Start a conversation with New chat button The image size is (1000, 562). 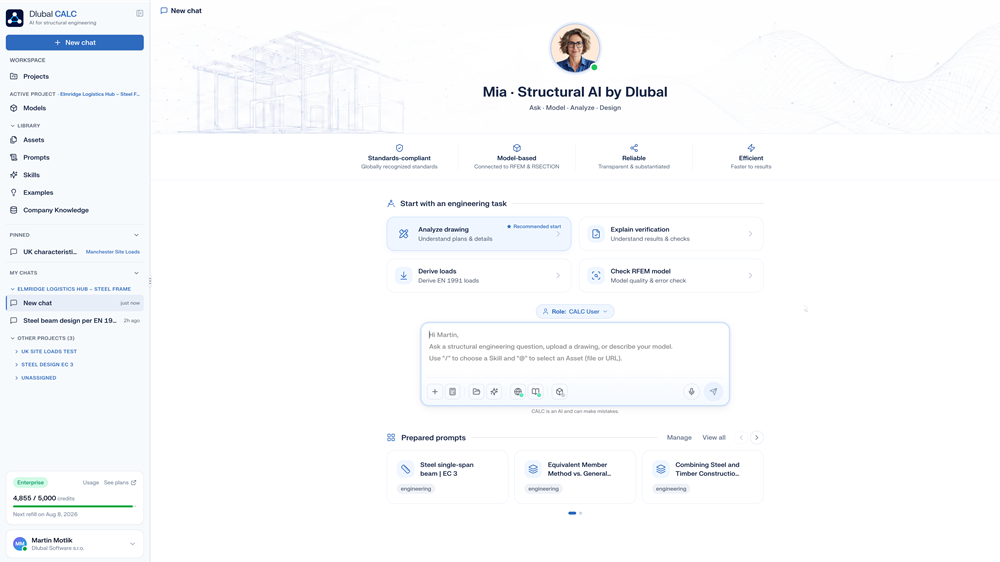pos(75,43)
